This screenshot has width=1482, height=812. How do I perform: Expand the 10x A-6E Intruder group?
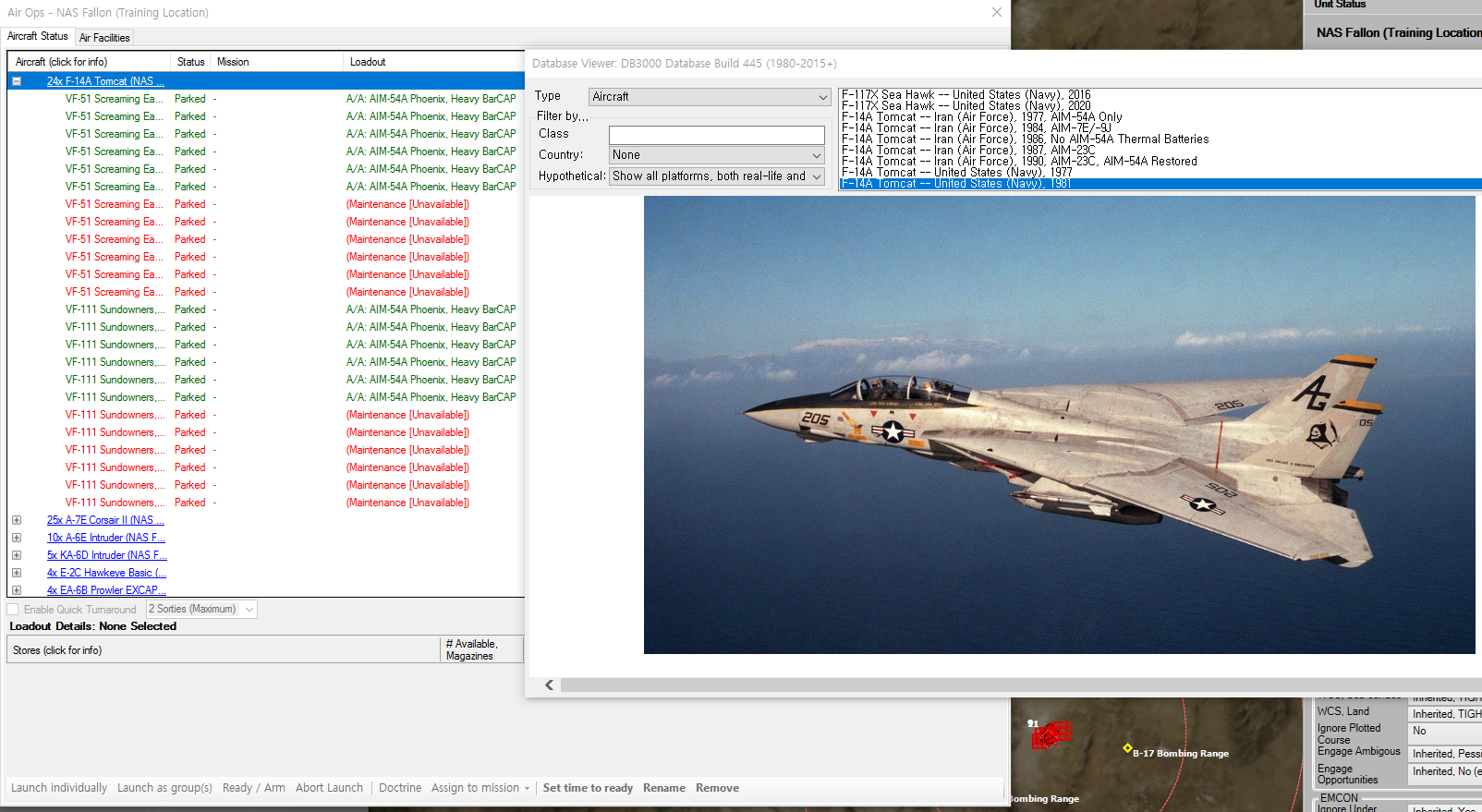[x=17, y=538]
